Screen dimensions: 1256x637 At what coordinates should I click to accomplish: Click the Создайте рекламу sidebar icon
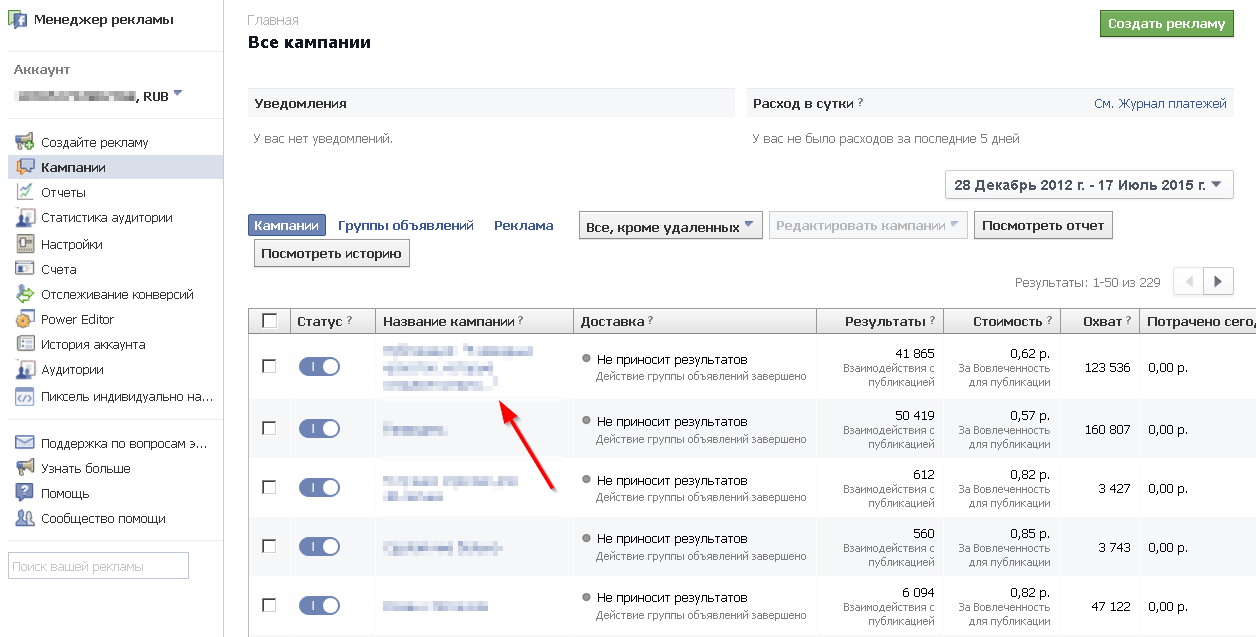pyautogui.click(x=25, y=142)
